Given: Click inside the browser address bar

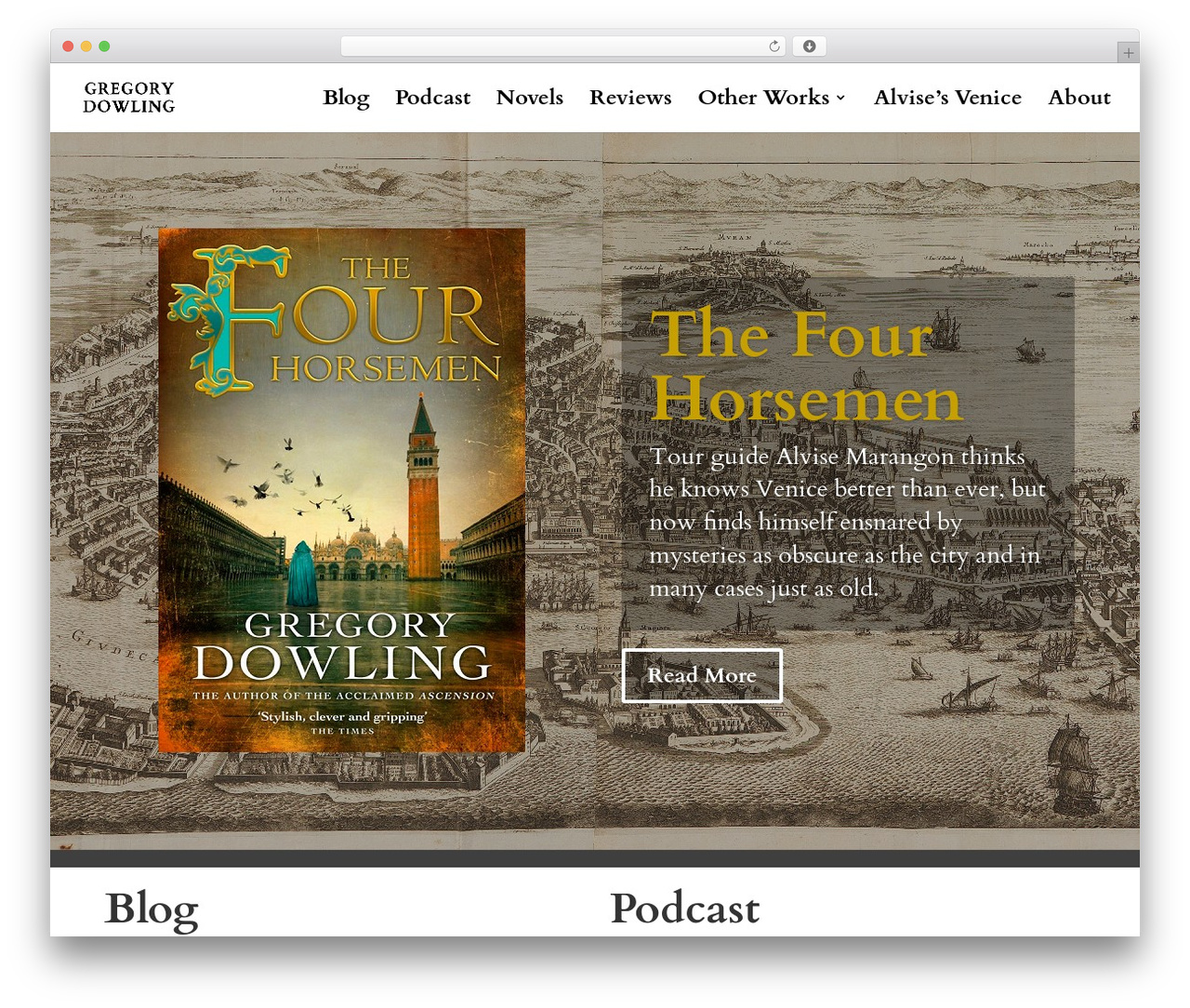Looking at the screenshot, I should click(562, 46).
